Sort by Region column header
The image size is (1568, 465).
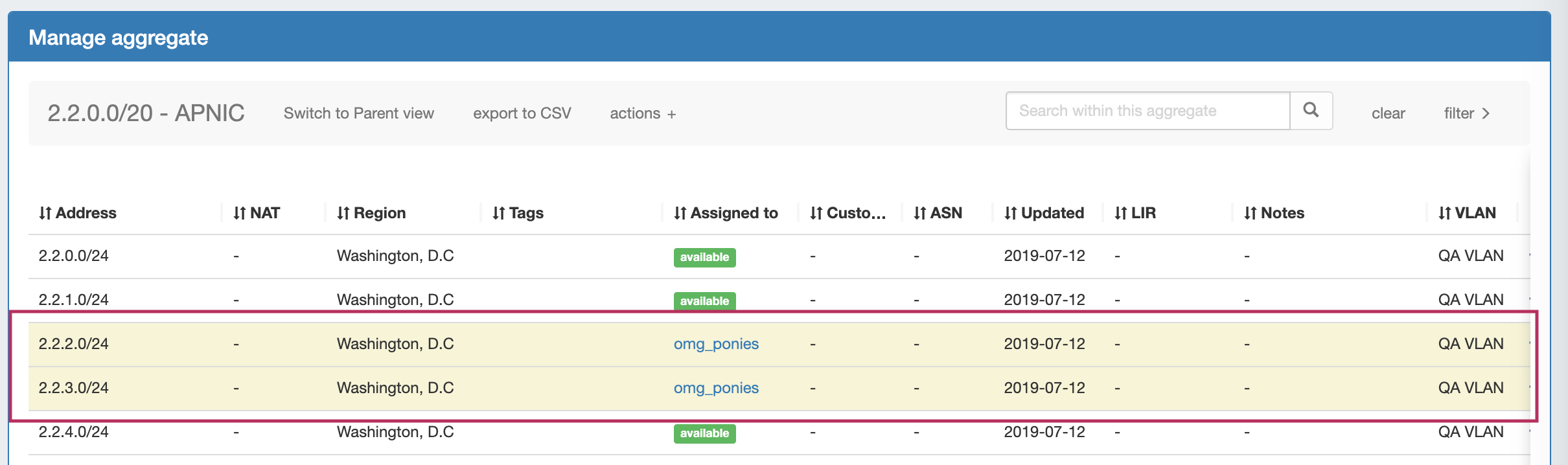pos(371,213)
